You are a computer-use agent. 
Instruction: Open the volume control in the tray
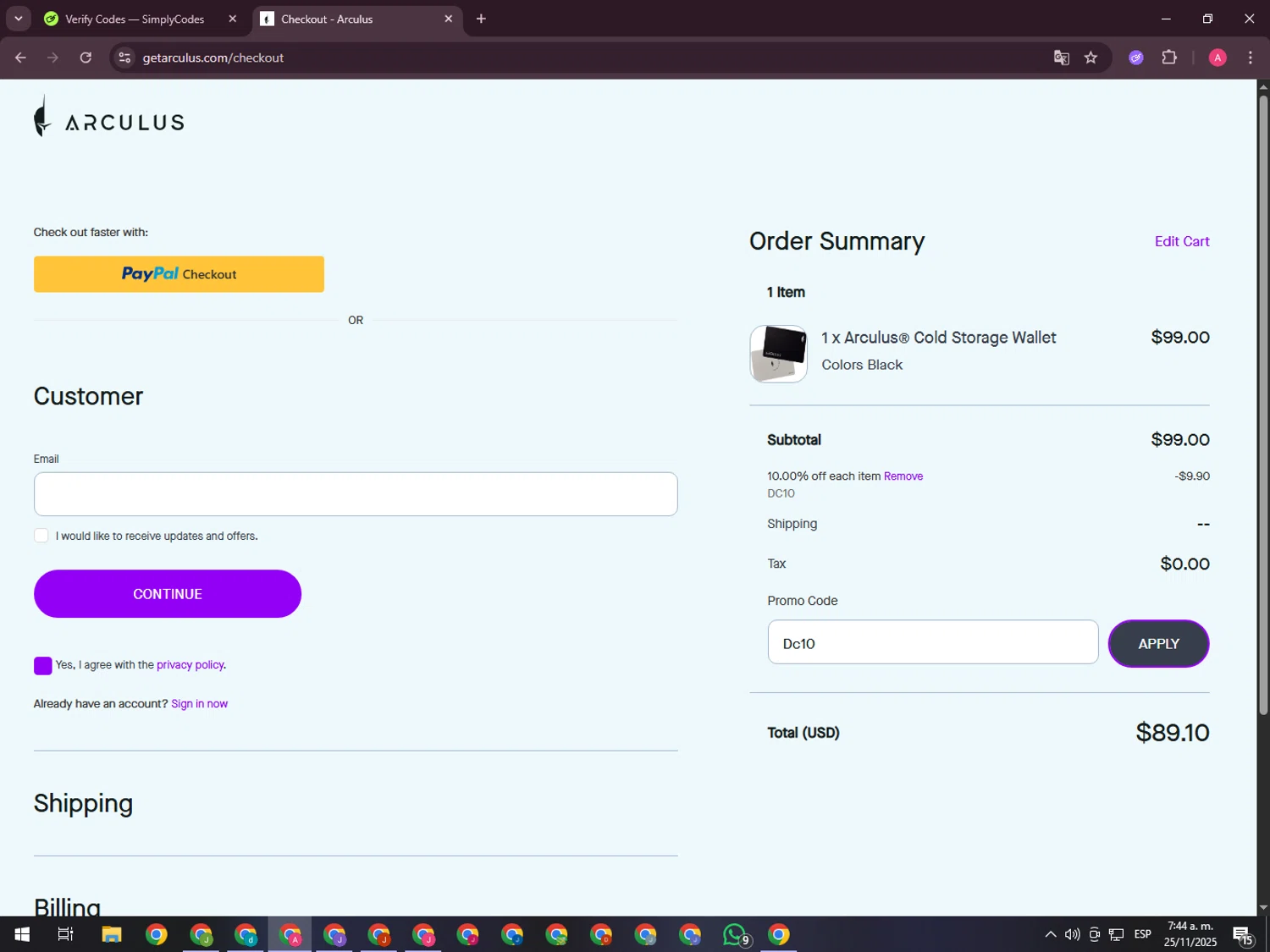pos(1072,934)
